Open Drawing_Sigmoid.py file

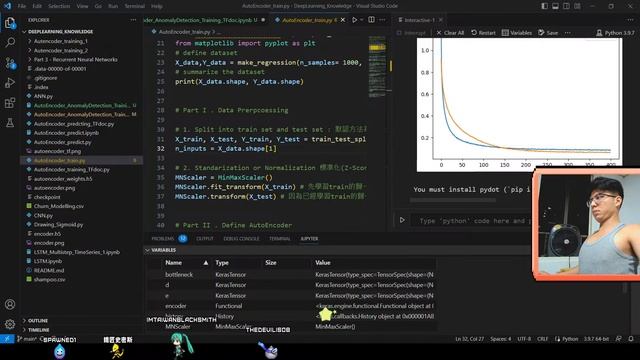point(58,224)
